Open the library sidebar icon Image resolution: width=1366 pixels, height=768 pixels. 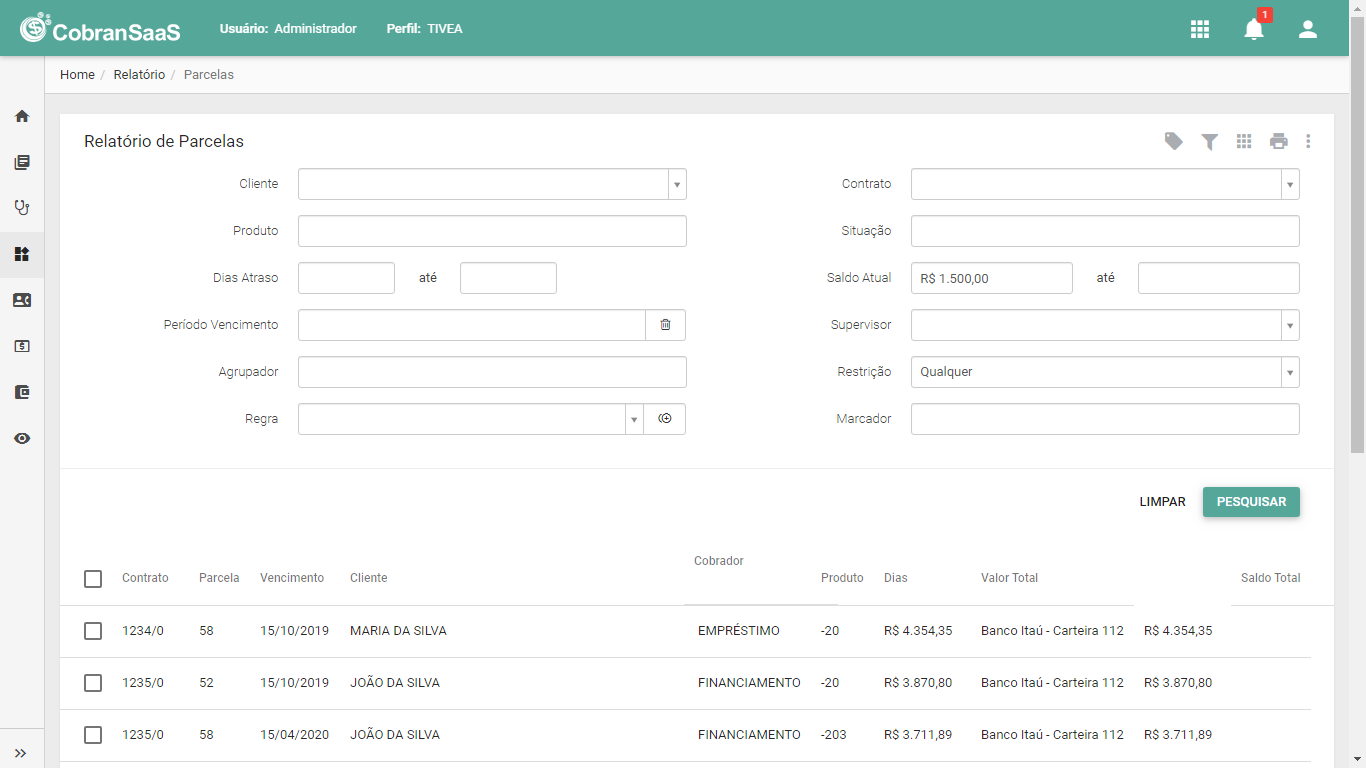coord(22,162)
